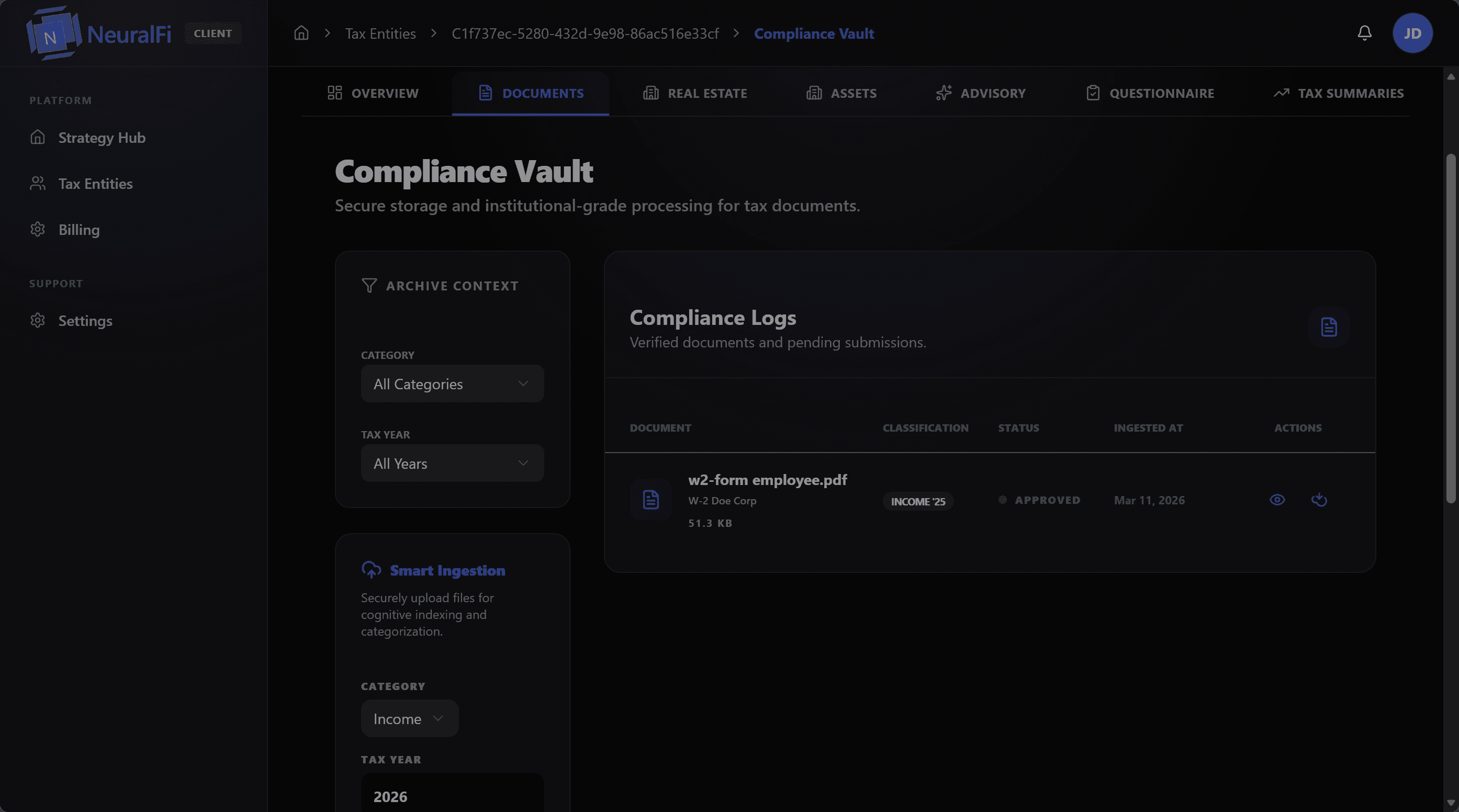
Task: Click Tax Entities in the breadcrumb
Action: tap(380, 33)
